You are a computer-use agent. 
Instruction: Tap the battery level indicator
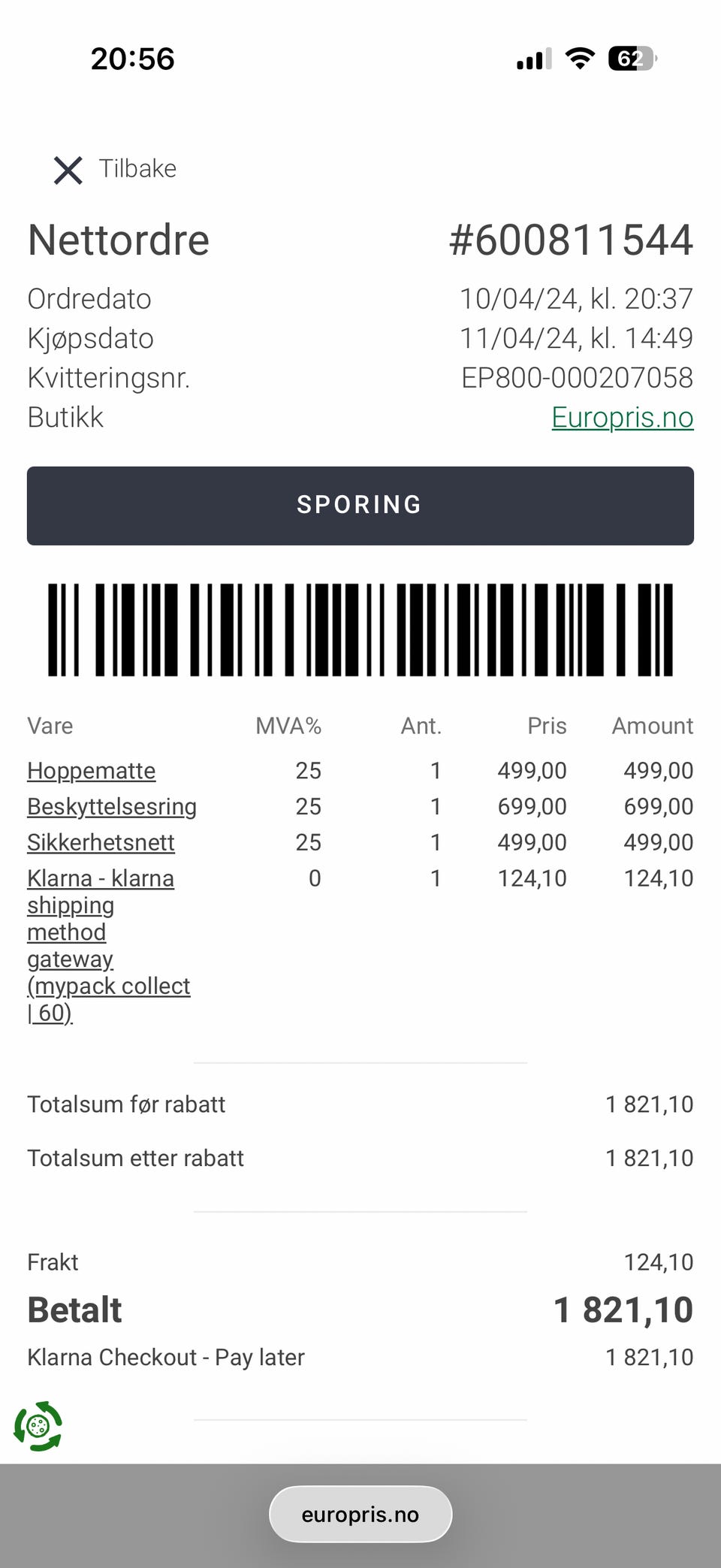coord(632,58)
